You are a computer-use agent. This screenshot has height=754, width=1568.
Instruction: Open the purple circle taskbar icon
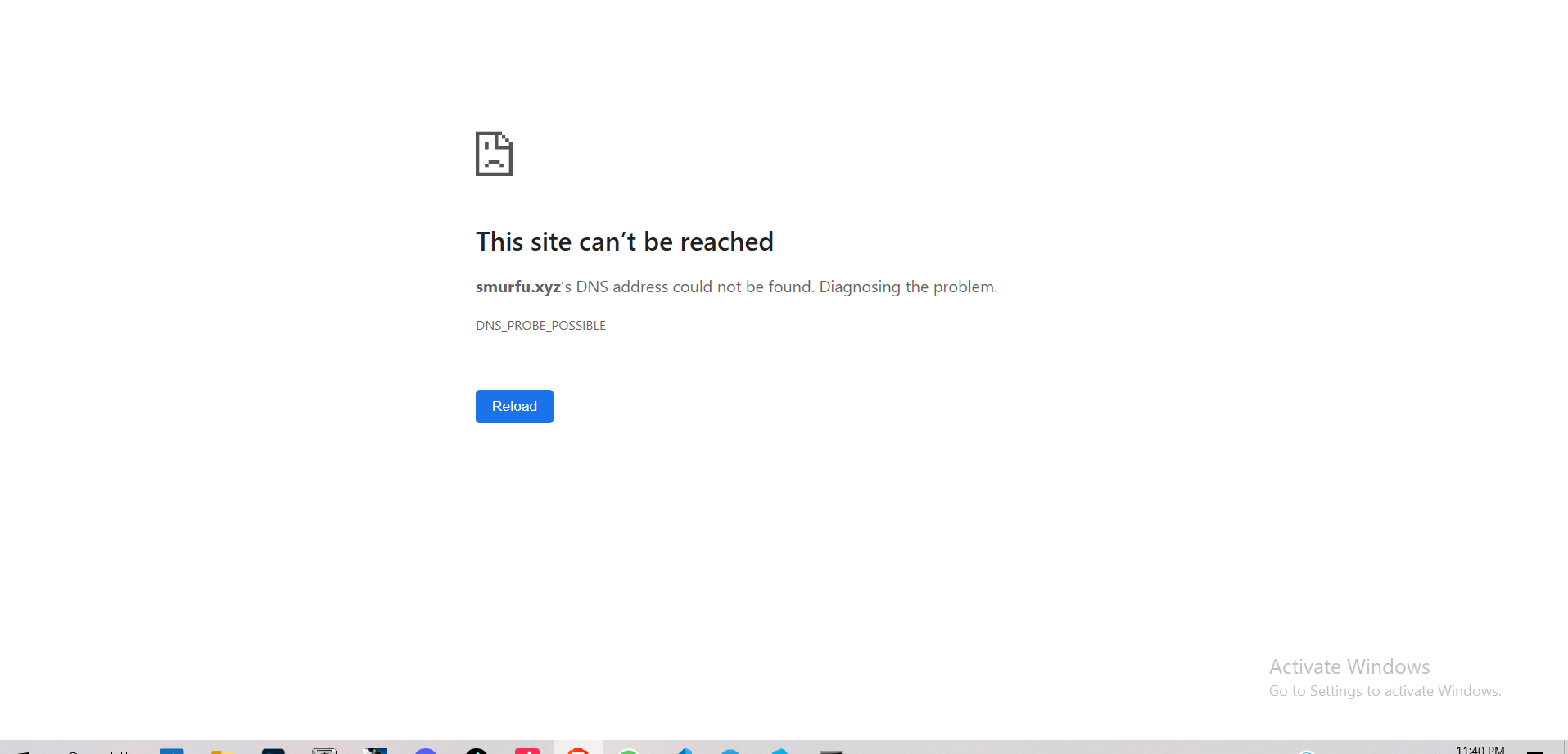pyautogui.click(x=426, y=751)
